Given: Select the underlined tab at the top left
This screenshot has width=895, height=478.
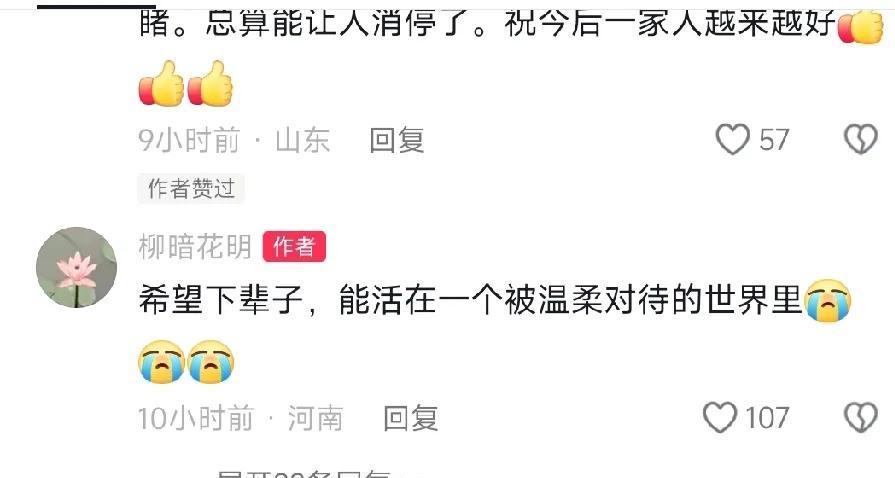Looking at the screenshot, I should [96, 6].
